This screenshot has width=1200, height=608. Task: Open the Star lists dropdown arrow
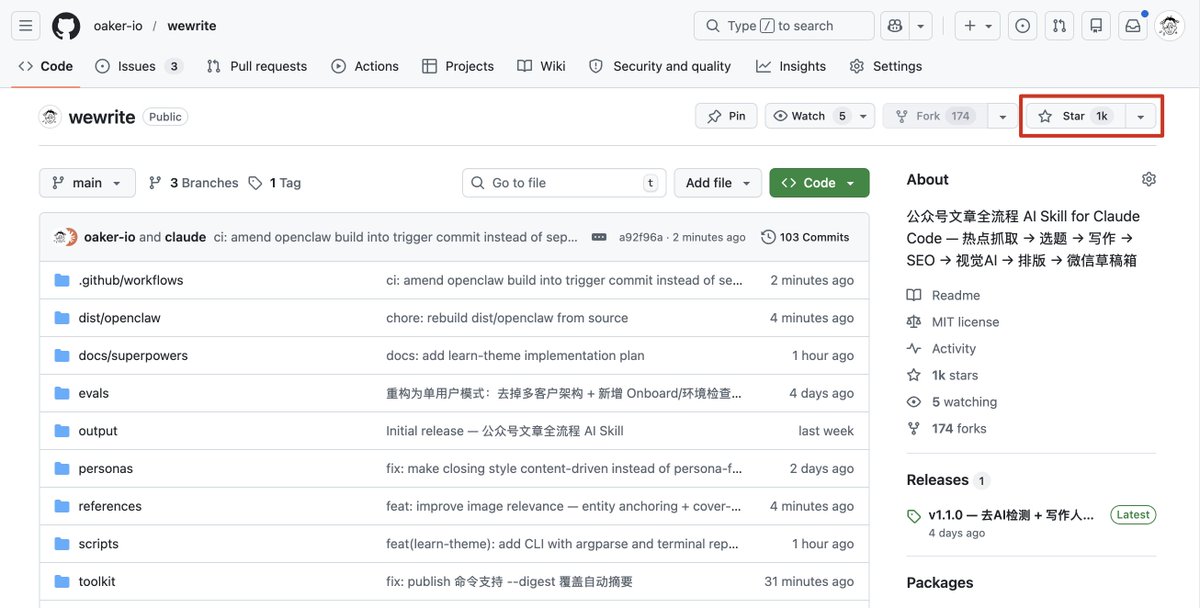point(1141,116)
